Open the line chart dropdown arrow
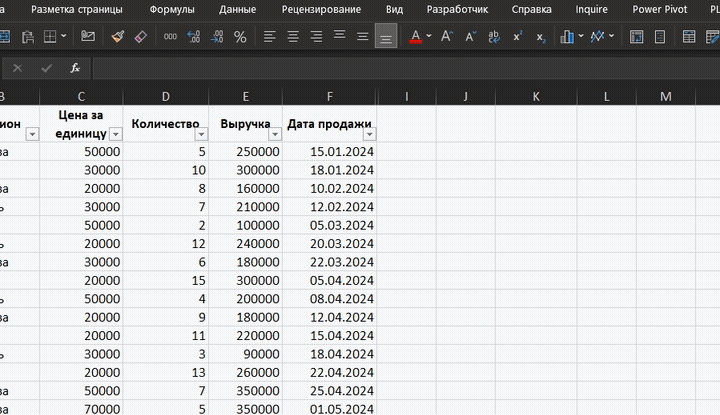The width and height of the screenshot is (720, 415). 612,36
